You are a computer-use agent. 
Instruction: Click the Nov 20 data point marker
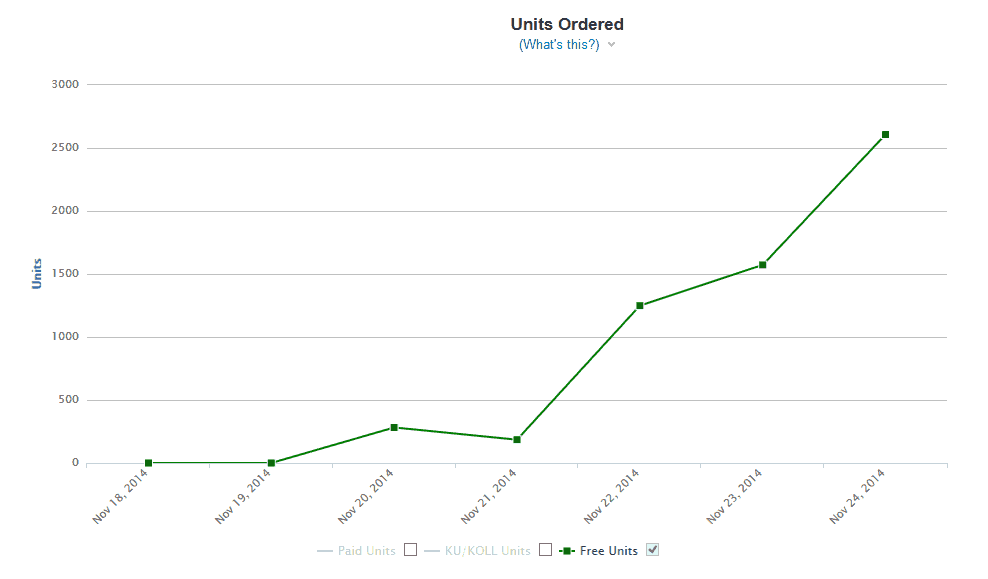click(x=394, y=426)
